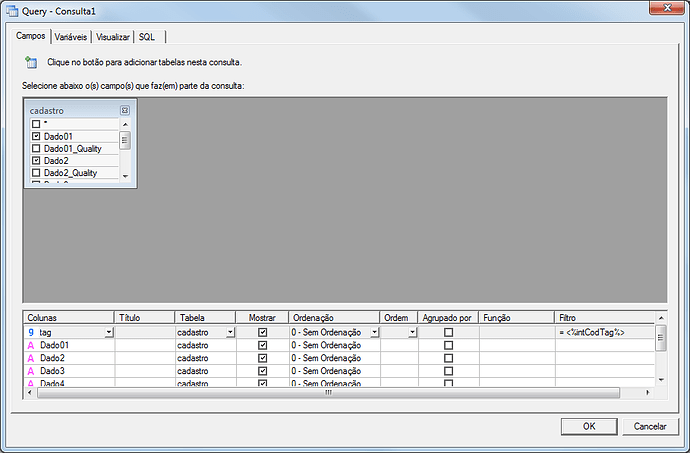The width and height of the screenshot is (690, 453).
Task: Click the Função column header
Action: pos(517,318)
